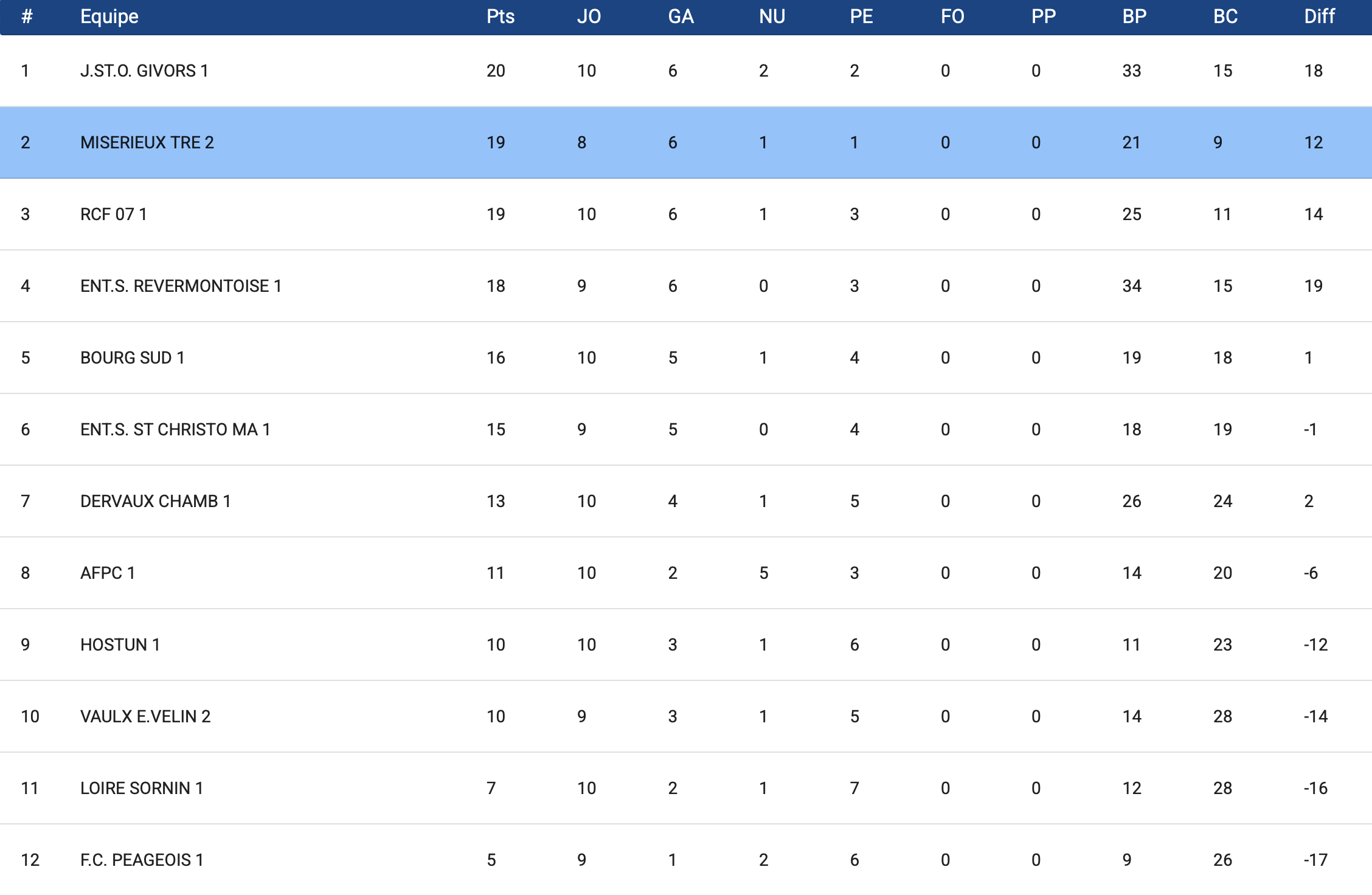Click the JO column header
This screenshot has height=895, width=1372.
[589, 16]
